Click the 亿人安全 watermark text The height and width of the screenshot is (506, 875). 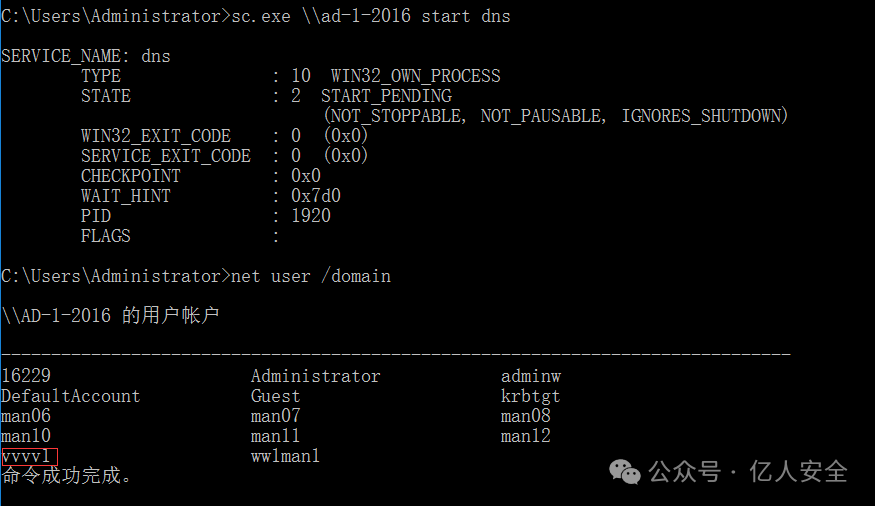click(x=799, y=472)
